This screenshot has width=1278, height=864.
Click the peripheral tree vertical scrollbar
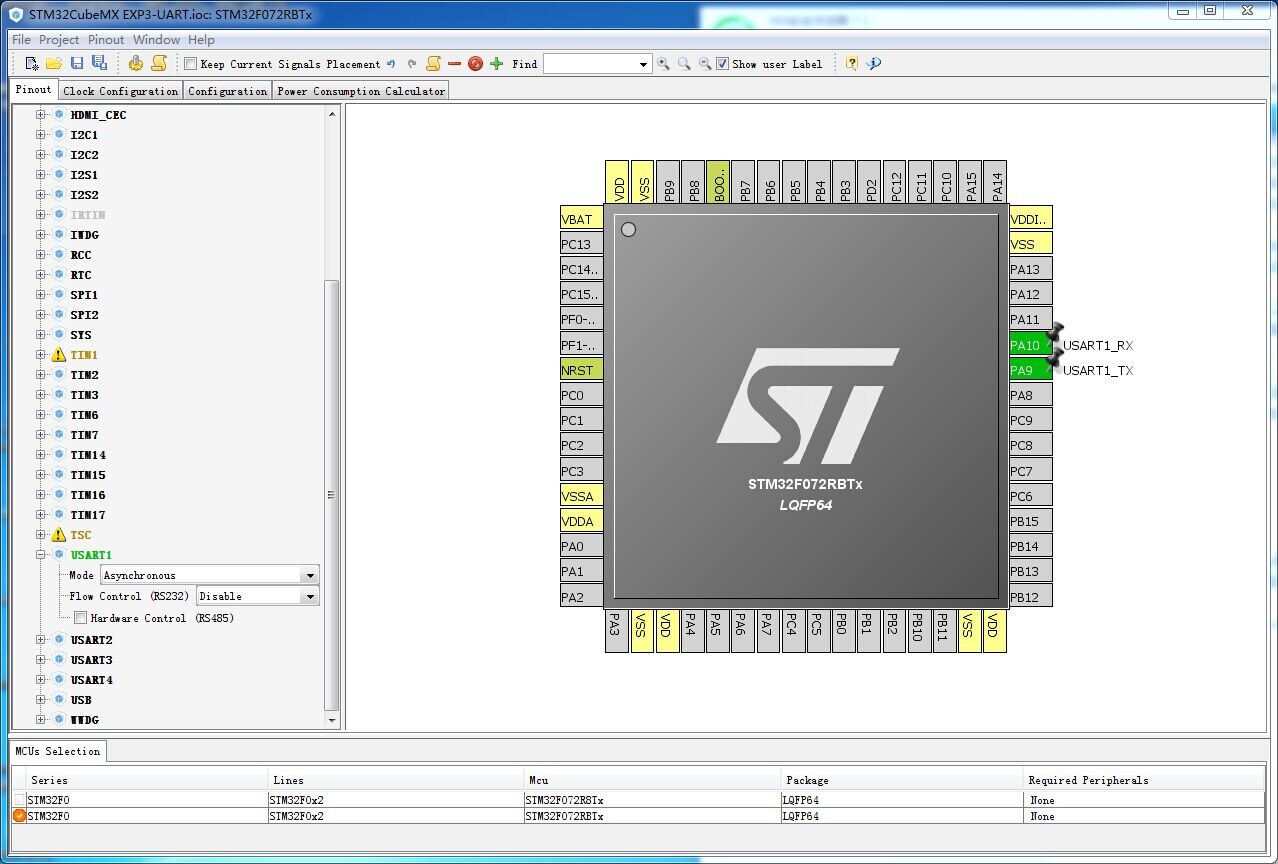point(332,494)
